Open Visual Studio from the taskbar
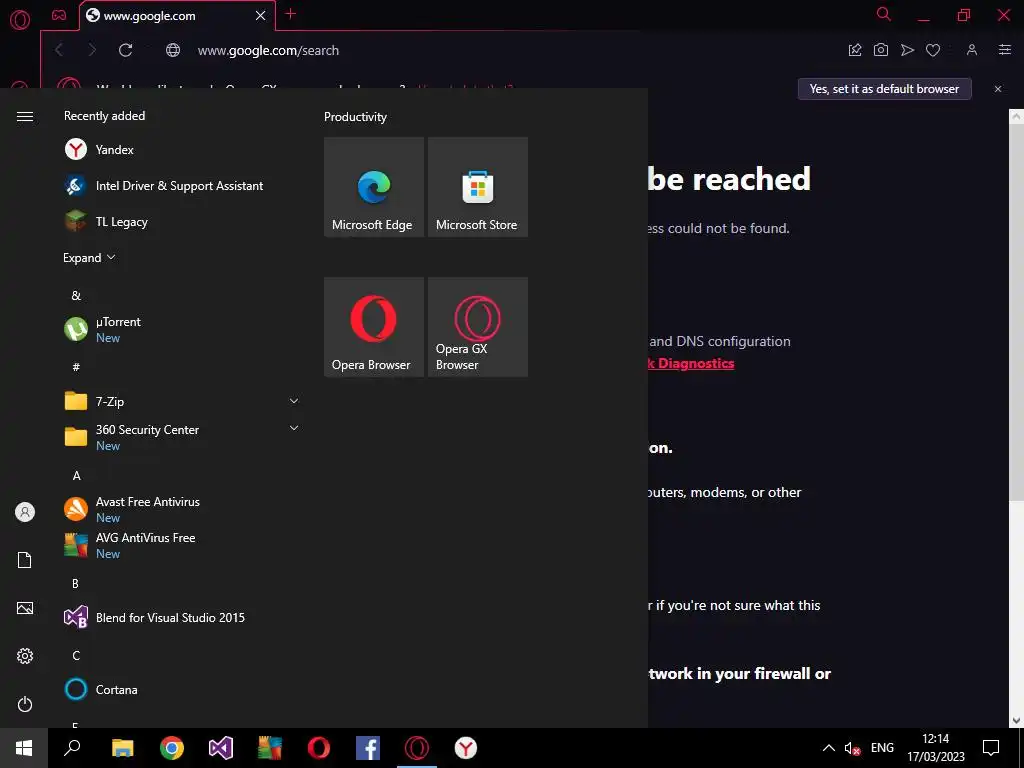1024x768 pixels. [221, 748]
